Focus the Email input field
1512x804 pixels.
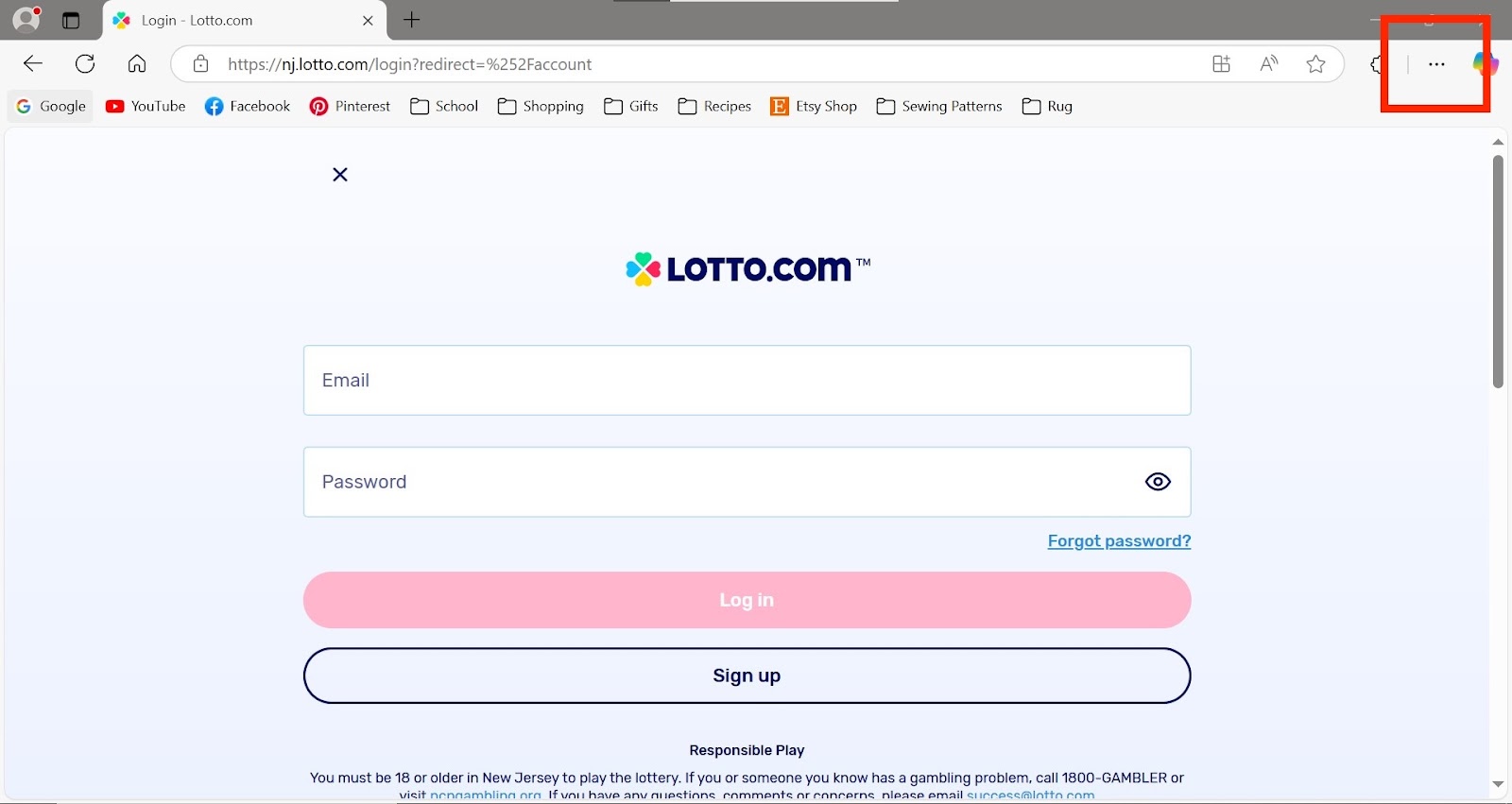pos(747,380)
